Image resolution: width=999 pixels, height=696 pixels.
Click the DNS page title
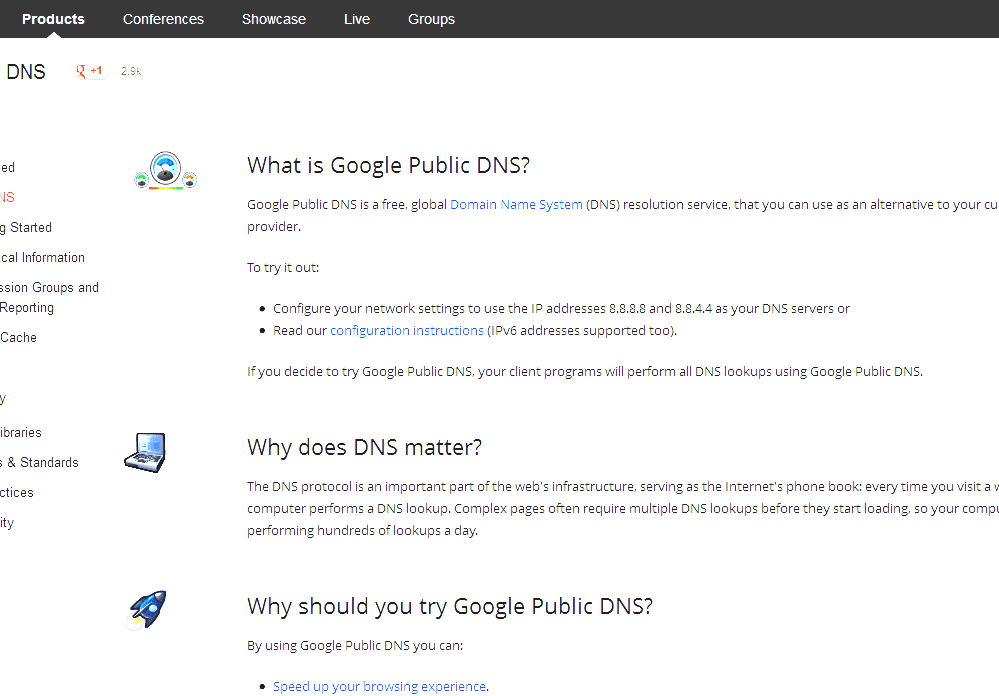point(25,72)
